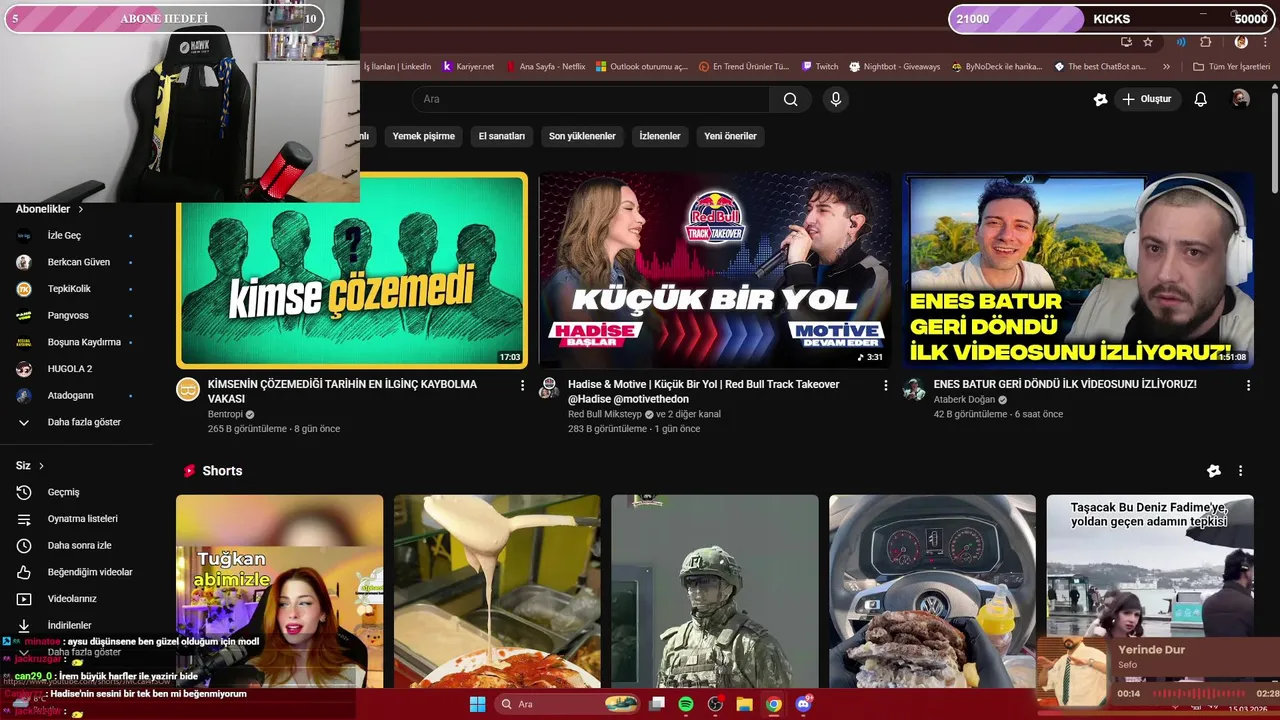Select the İzlenenler filter chip
The image size is (1280, 720).
(x=660, y=136)
